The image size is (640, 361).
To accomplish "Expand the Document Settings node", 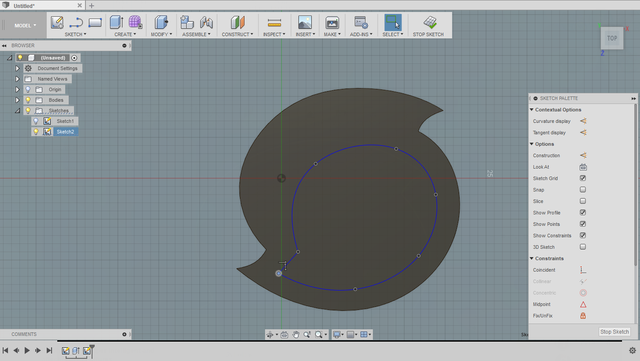I will 17,68.
